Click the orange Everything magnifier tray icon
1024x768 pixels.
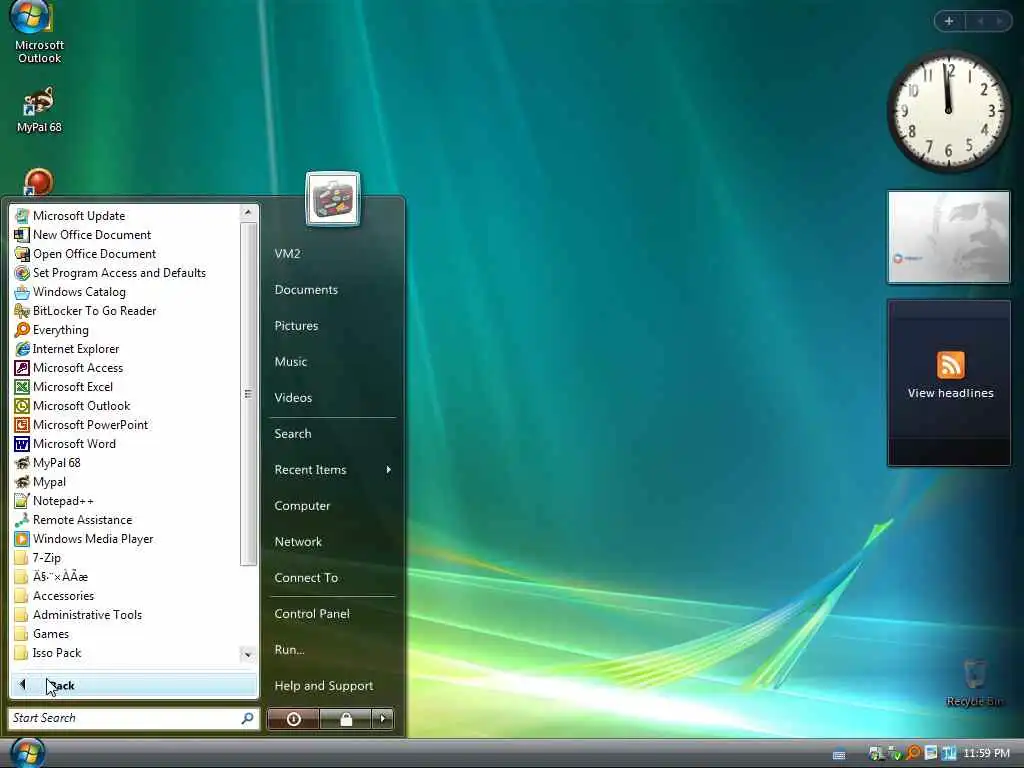point(913,753)
